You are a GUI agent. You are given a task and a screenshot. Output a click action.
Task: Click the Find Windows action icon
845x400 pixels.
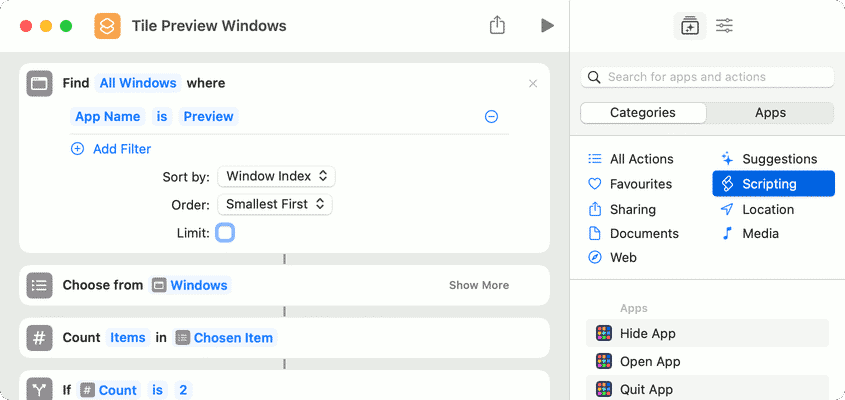point(39,84)
